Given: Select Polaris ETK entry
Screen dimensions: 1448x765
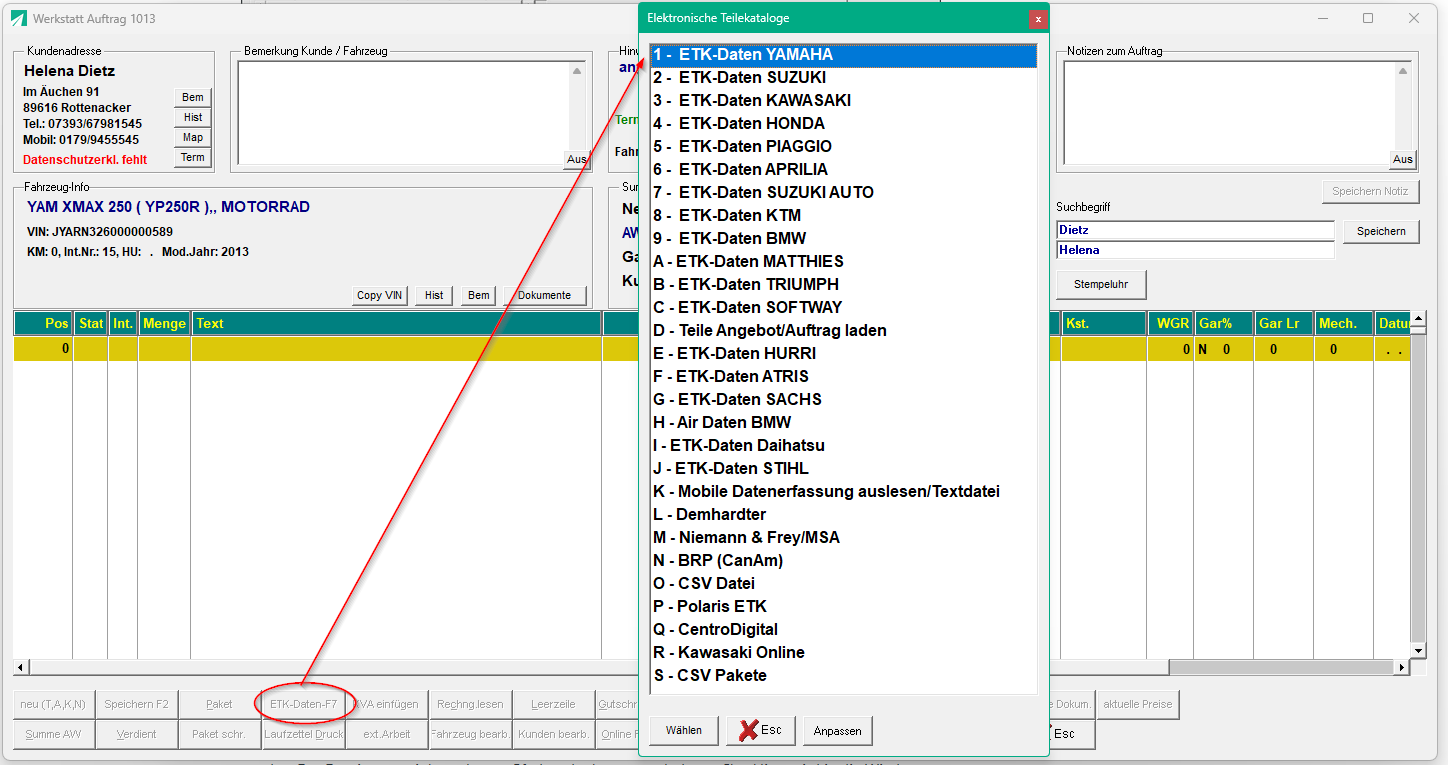Looking at the screenshot, I should point(843,607).
